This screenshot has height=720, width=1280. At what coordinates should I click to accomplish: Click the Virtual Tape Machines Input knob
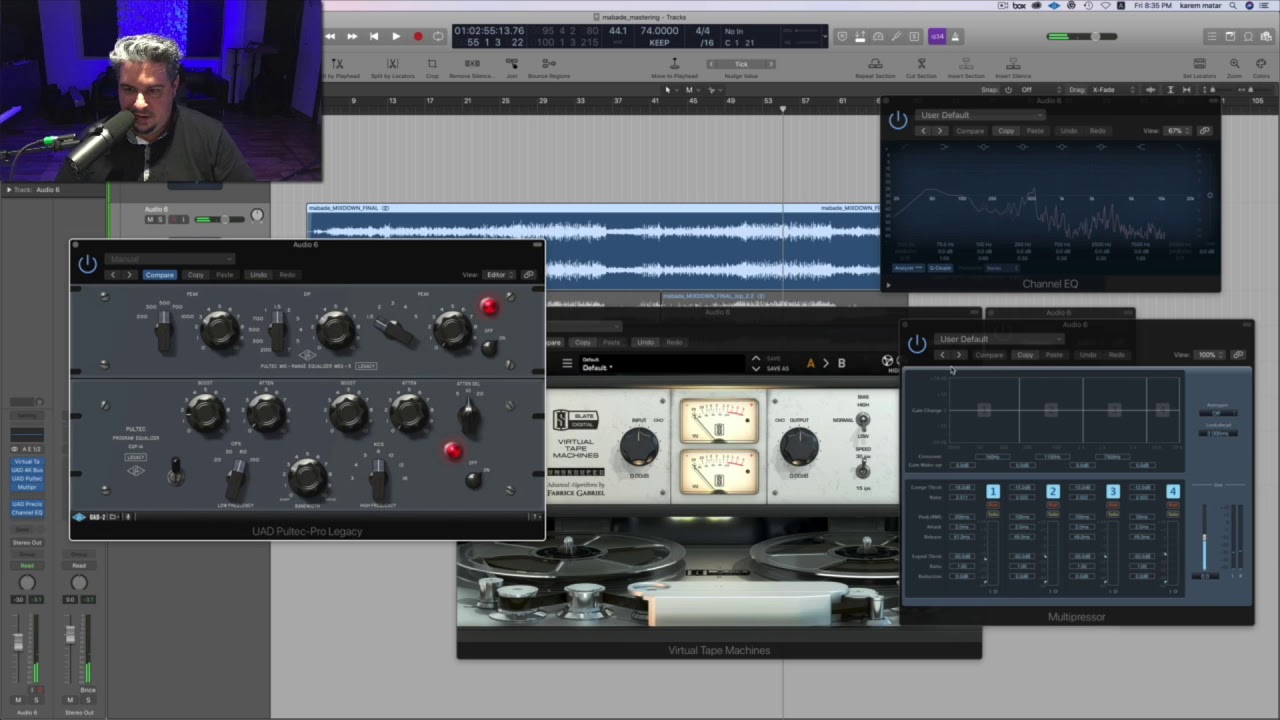[x=639, y=445]
